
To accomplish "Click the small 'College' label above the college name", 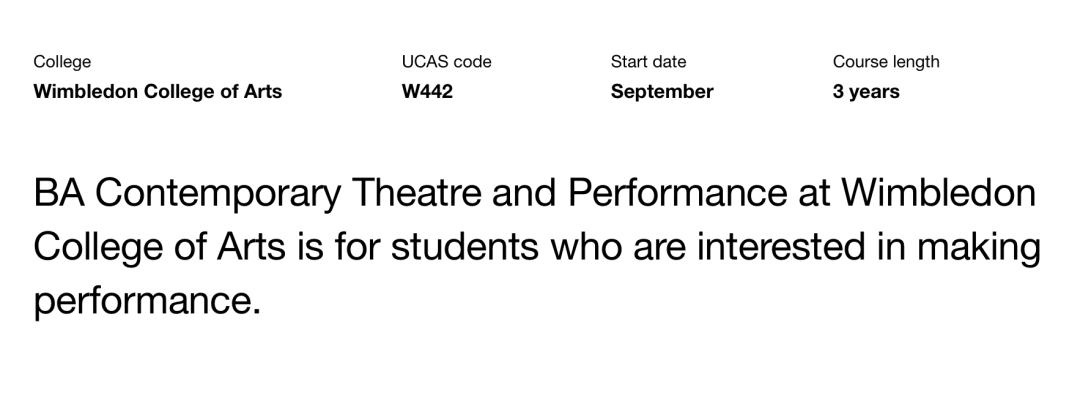I will [62, 62].
